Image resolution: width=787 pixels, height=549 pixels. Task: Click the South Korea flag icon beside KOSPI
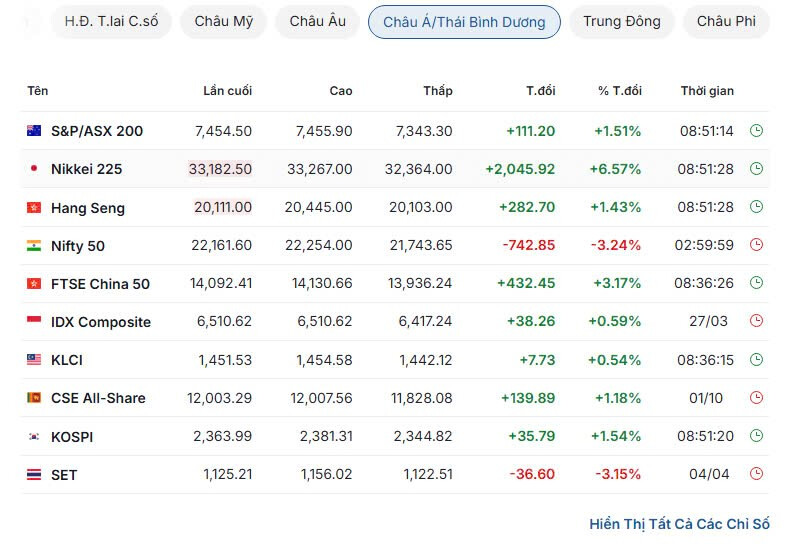pyautogui.click(x=34, y=437)
